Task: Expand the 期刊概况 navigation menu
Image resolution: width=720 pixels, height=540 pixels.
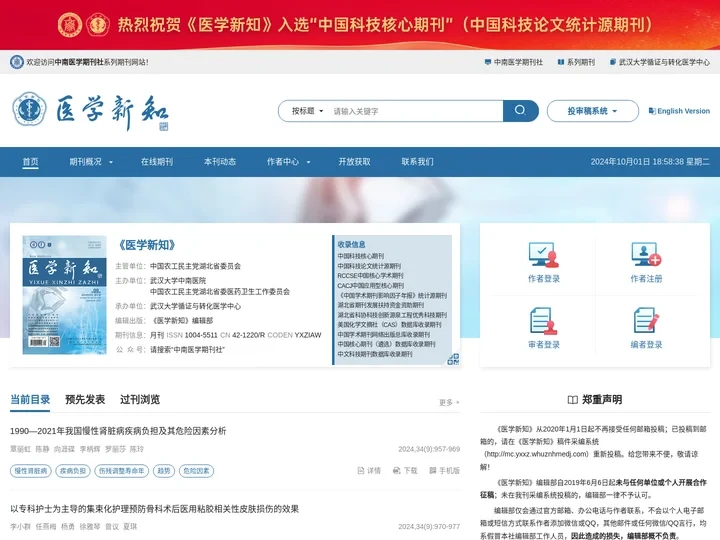Action: [x=91, y=162]
